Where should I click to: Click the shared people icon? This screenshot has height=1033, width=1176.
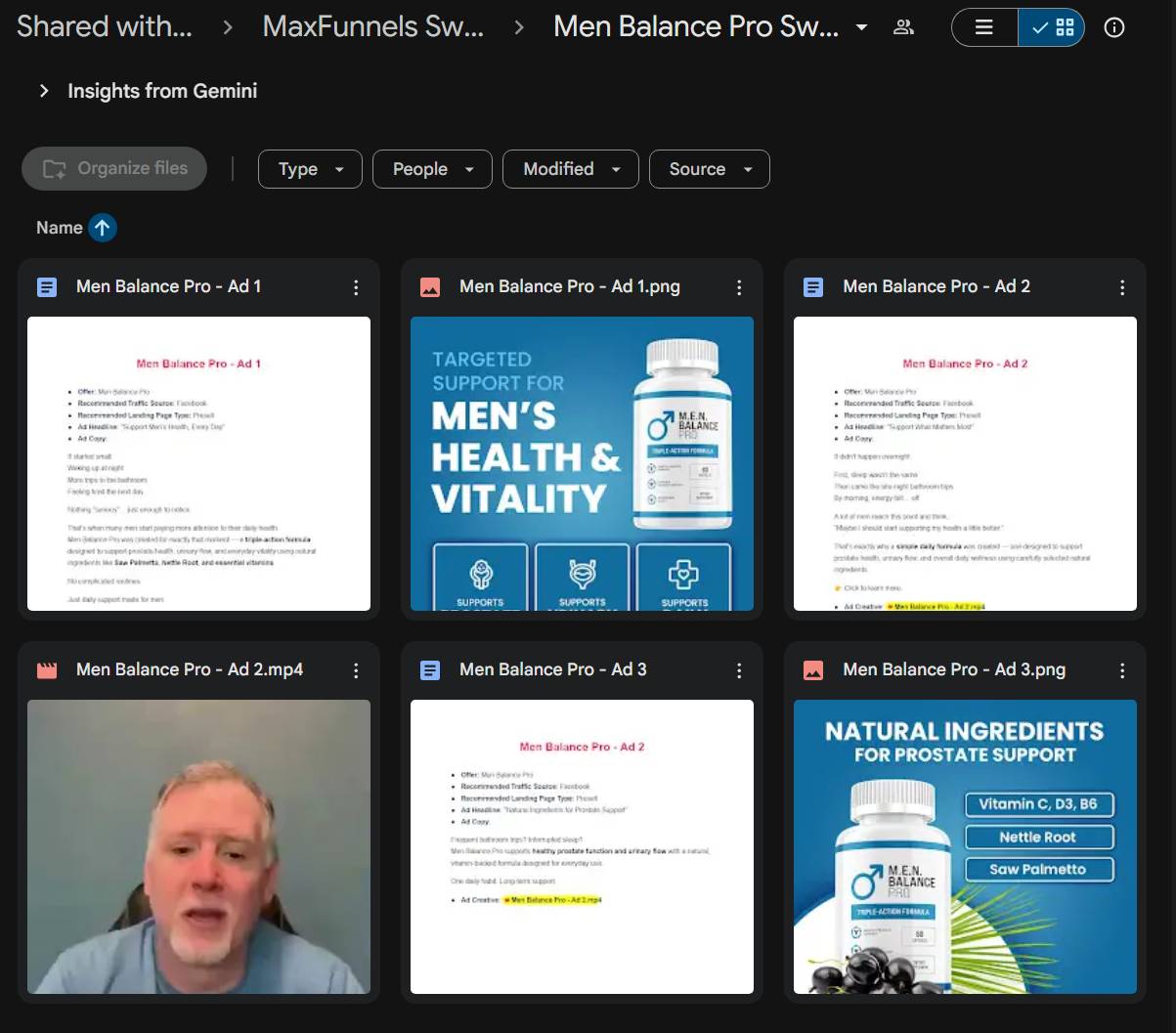(903, 27)
